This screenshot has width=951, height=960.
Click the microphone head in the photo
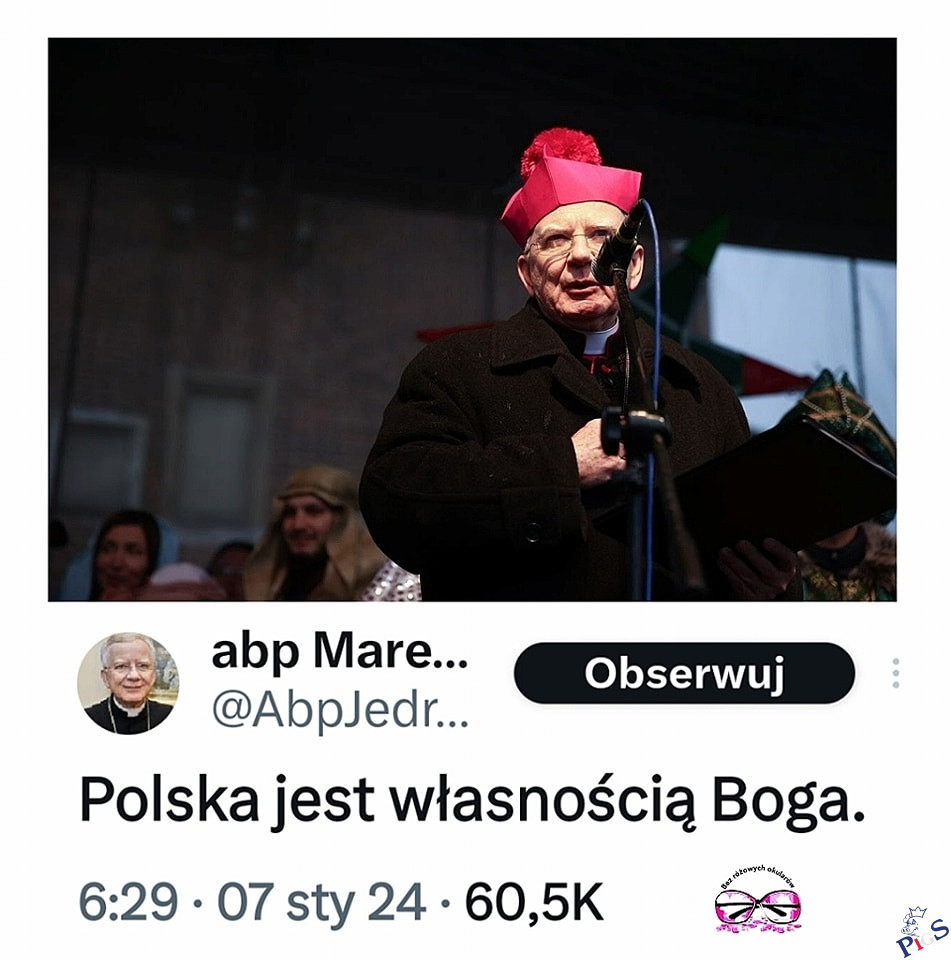point(617,244)
